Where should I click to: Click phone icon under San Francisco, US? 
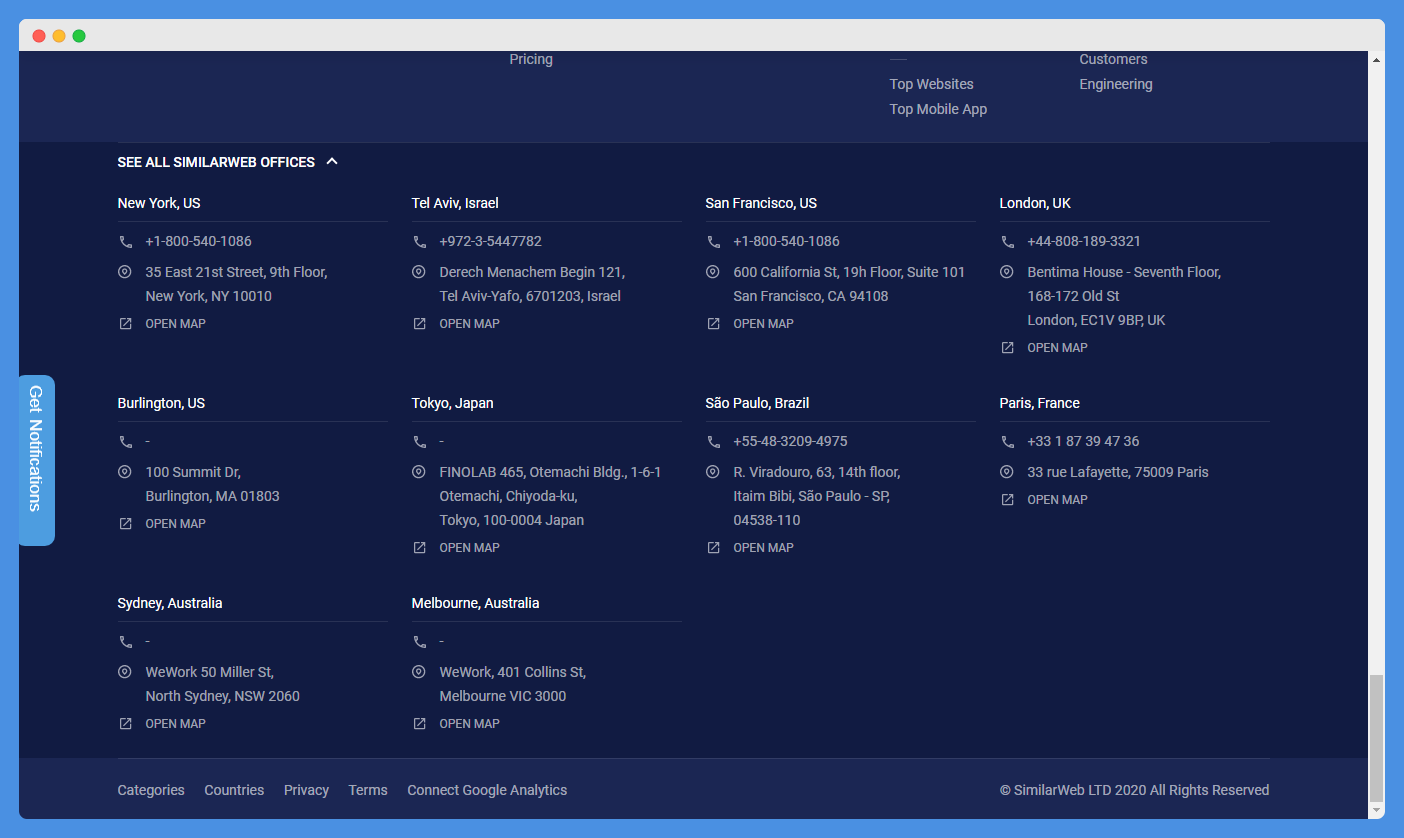tap(713, 242)
